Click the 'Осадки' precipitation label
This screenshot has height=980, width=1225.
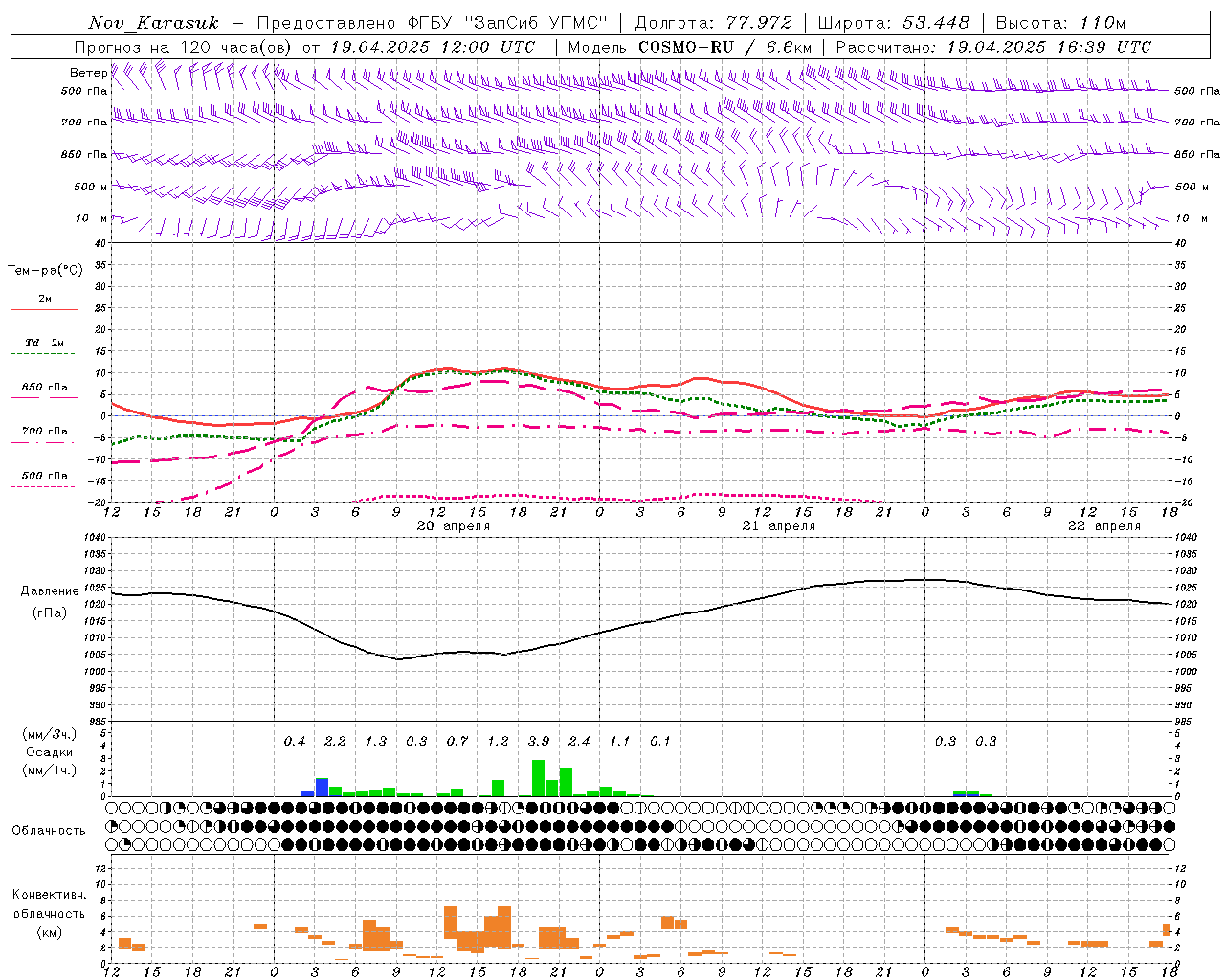(x=50, y=752)
